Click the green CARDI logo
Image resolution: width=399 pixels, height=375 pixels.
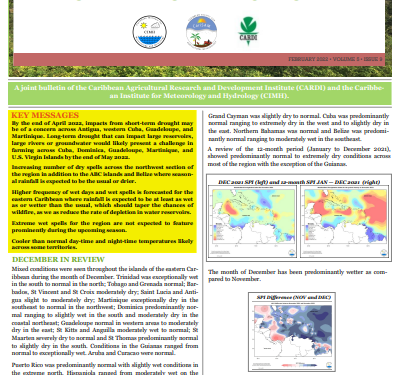(x=248, y=31)
